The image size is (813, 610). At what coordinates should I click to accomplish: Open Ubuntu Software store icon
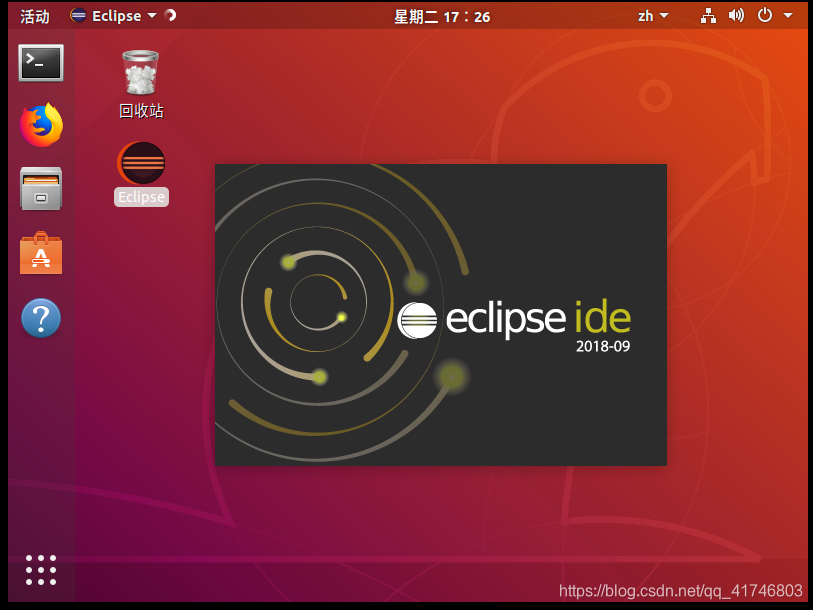[41, 253]
